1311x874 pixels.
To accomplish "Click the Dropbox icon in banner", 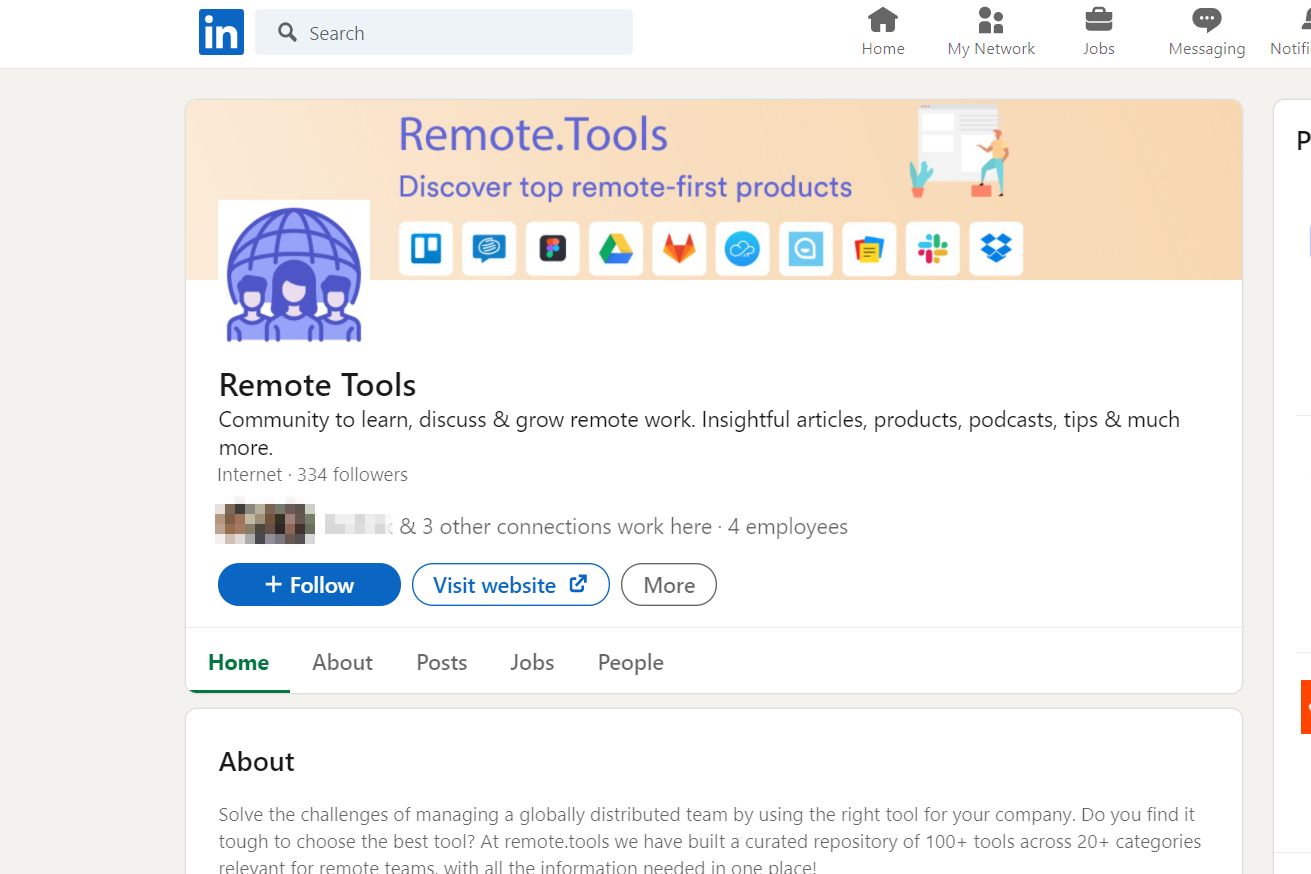I will pos(996,249).
